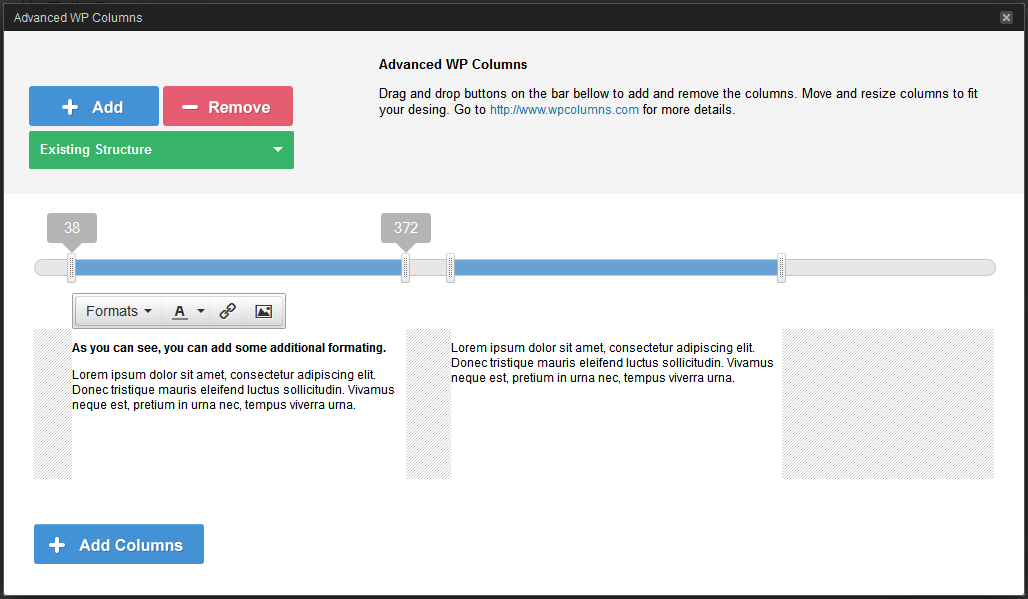Click the bold 'As you can see' heading text

[x=228, y=348]
